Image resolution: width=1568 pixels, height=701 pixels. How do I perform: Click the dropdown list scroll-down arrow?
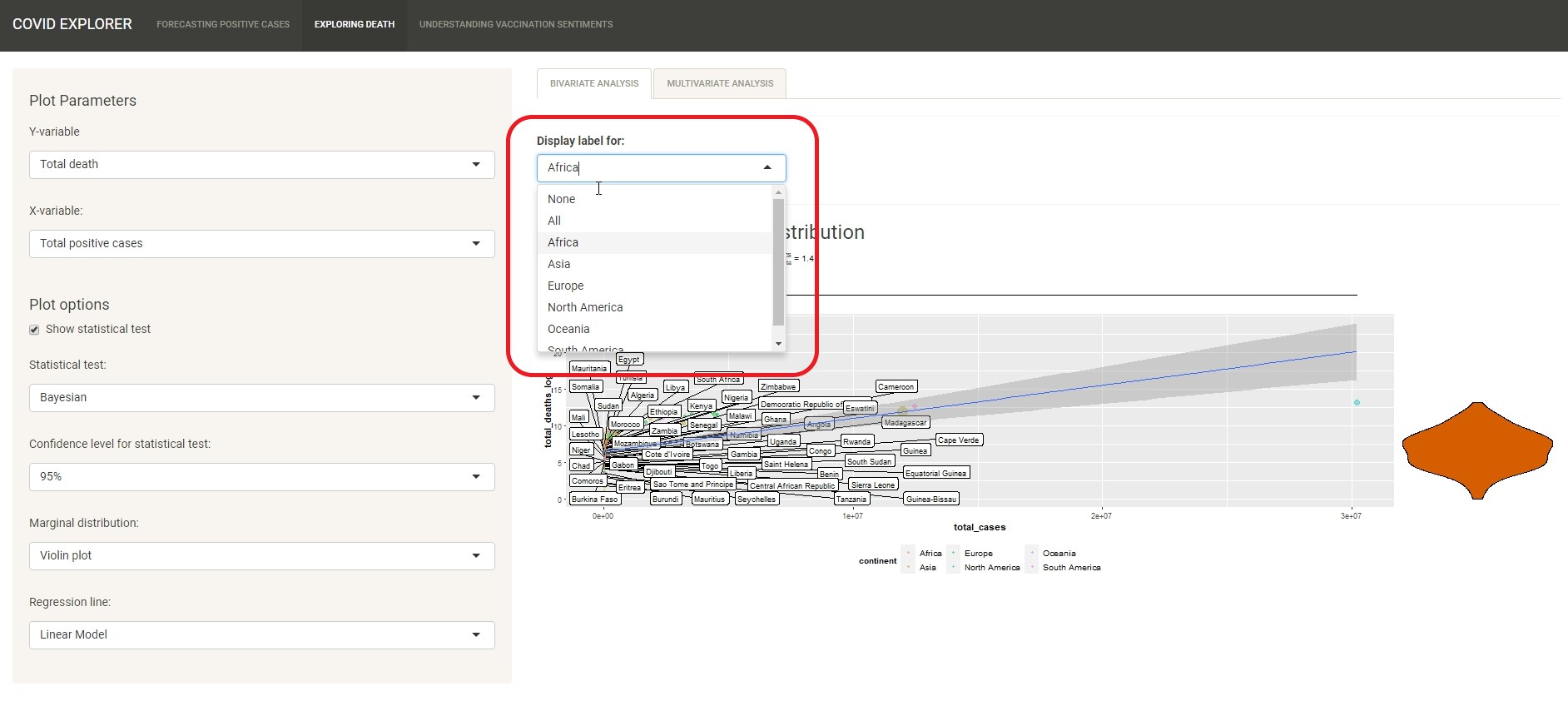[779, 344]
